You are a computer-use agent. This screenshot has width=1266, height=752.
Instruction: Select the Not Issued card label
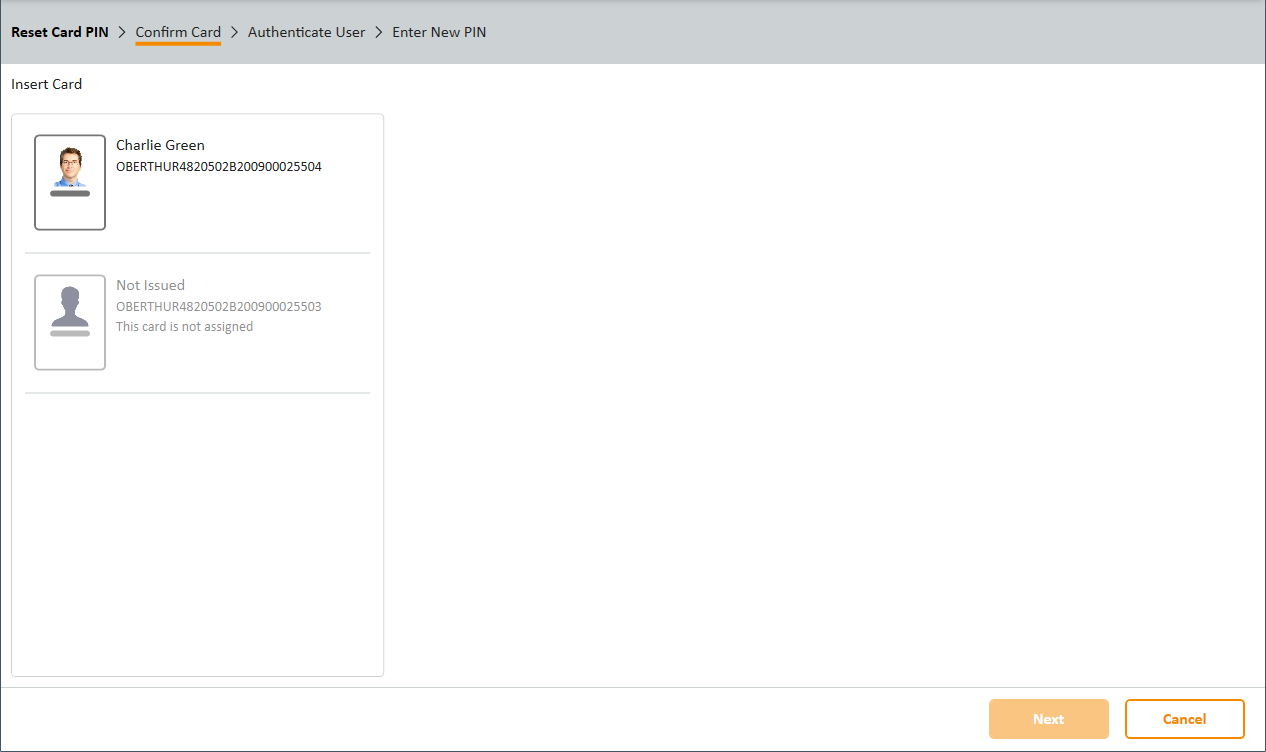point(150,285)
